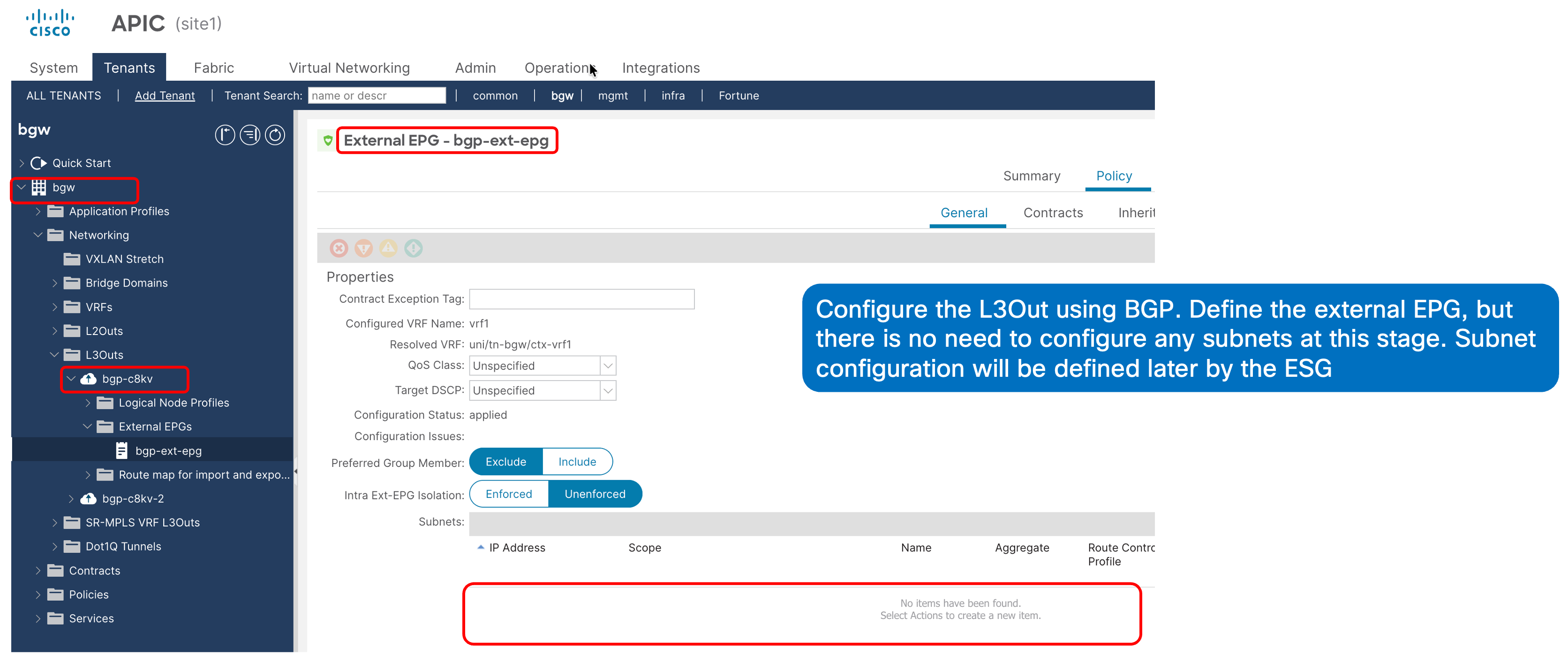This screenshot has height=656, width=1568.
Task: Click the red critical faults icon
Action: point(339,248)
